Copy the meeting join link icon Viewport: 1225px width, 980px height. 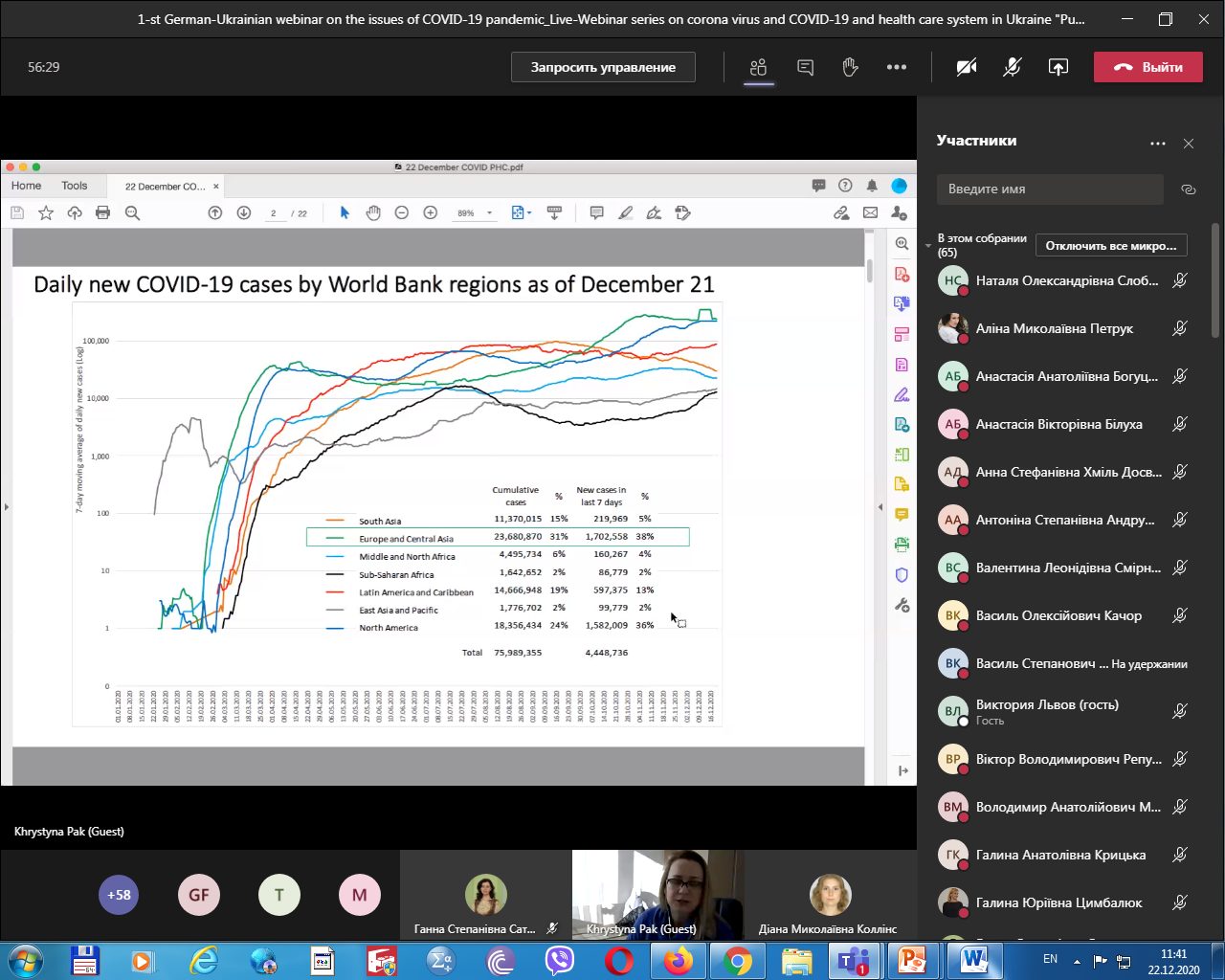click(x=1189, y=189)
